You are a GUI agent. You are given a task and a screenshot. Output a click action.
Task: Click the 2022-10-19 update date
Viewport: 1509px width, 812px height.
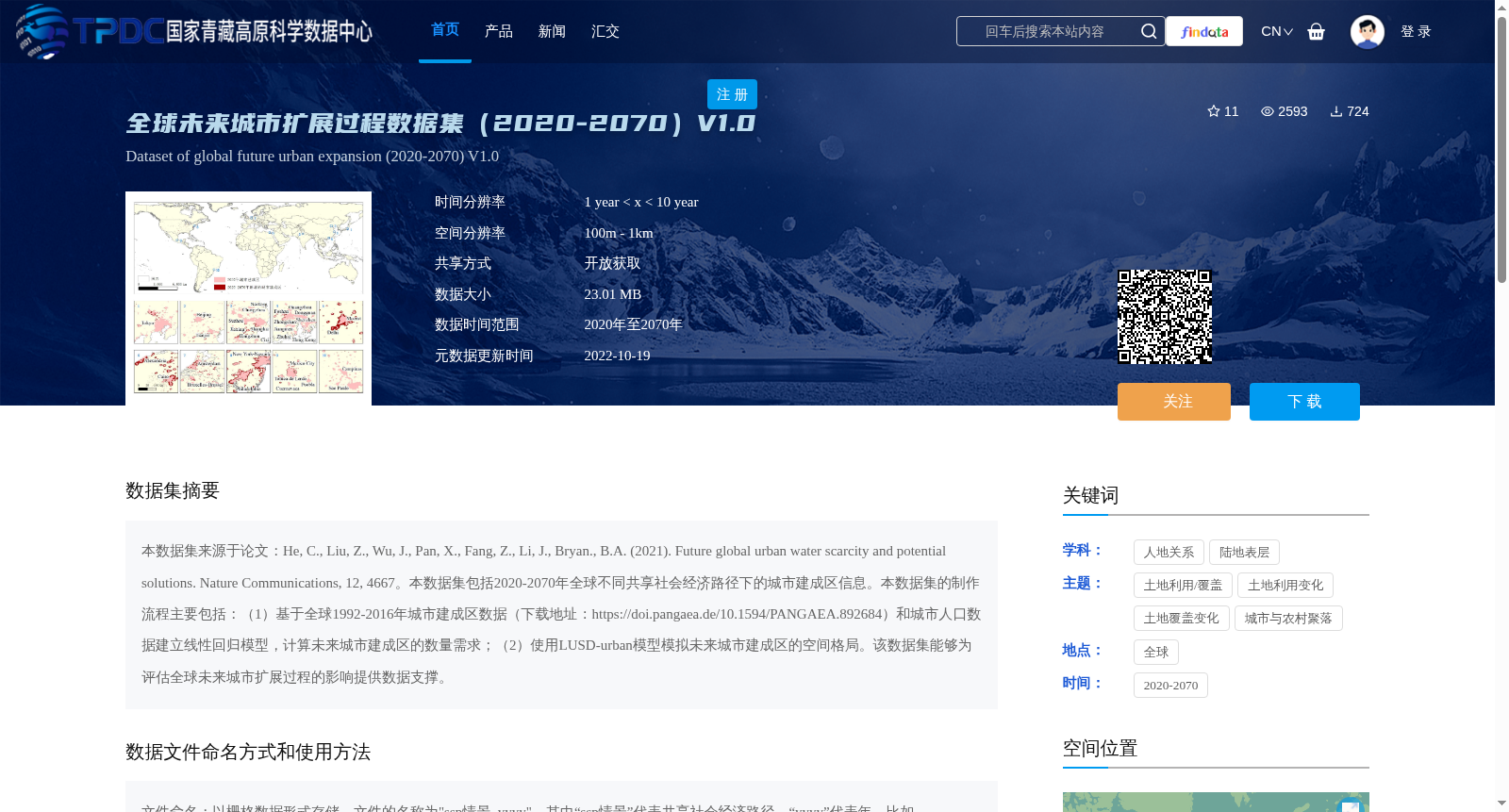(617, 356)
